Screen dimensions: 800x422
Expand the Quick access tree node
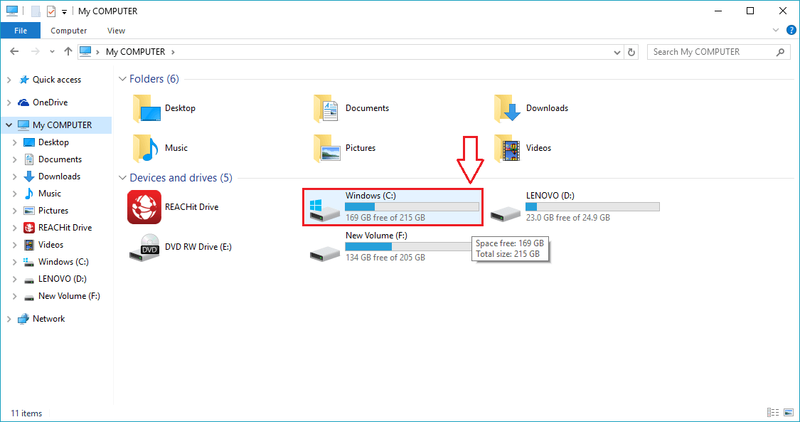(9, 80)
